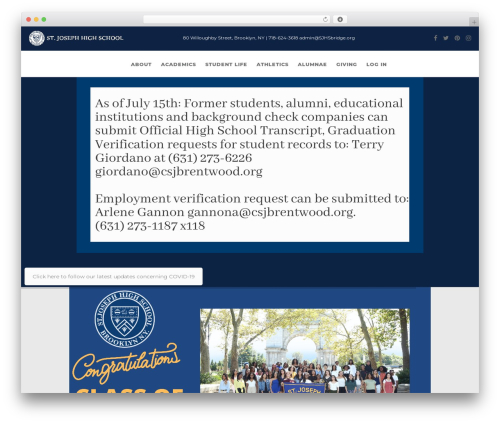Open the class group photo
This screenshot has width=500, height=423.
305,351
